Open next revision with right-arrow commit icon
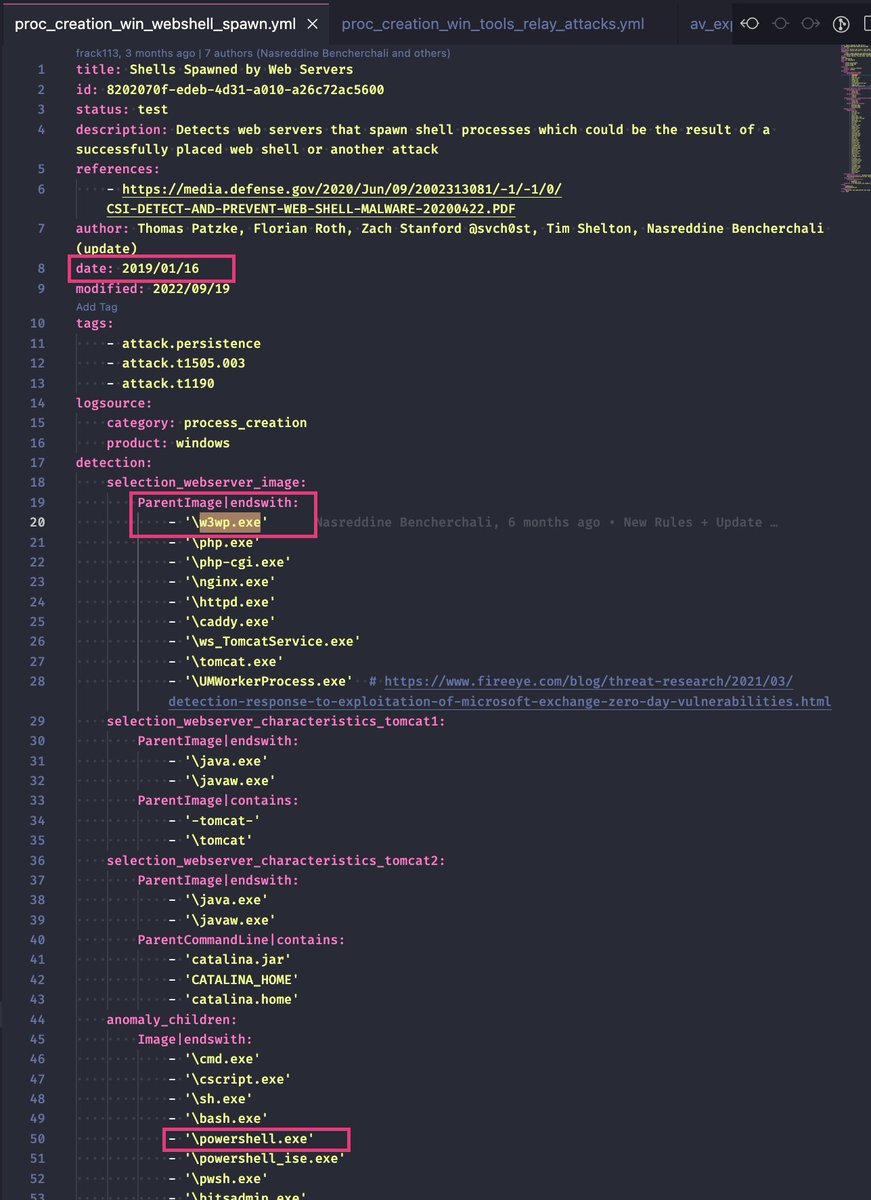This screenshot has height=1200, width=871. [x=811, y=23]
